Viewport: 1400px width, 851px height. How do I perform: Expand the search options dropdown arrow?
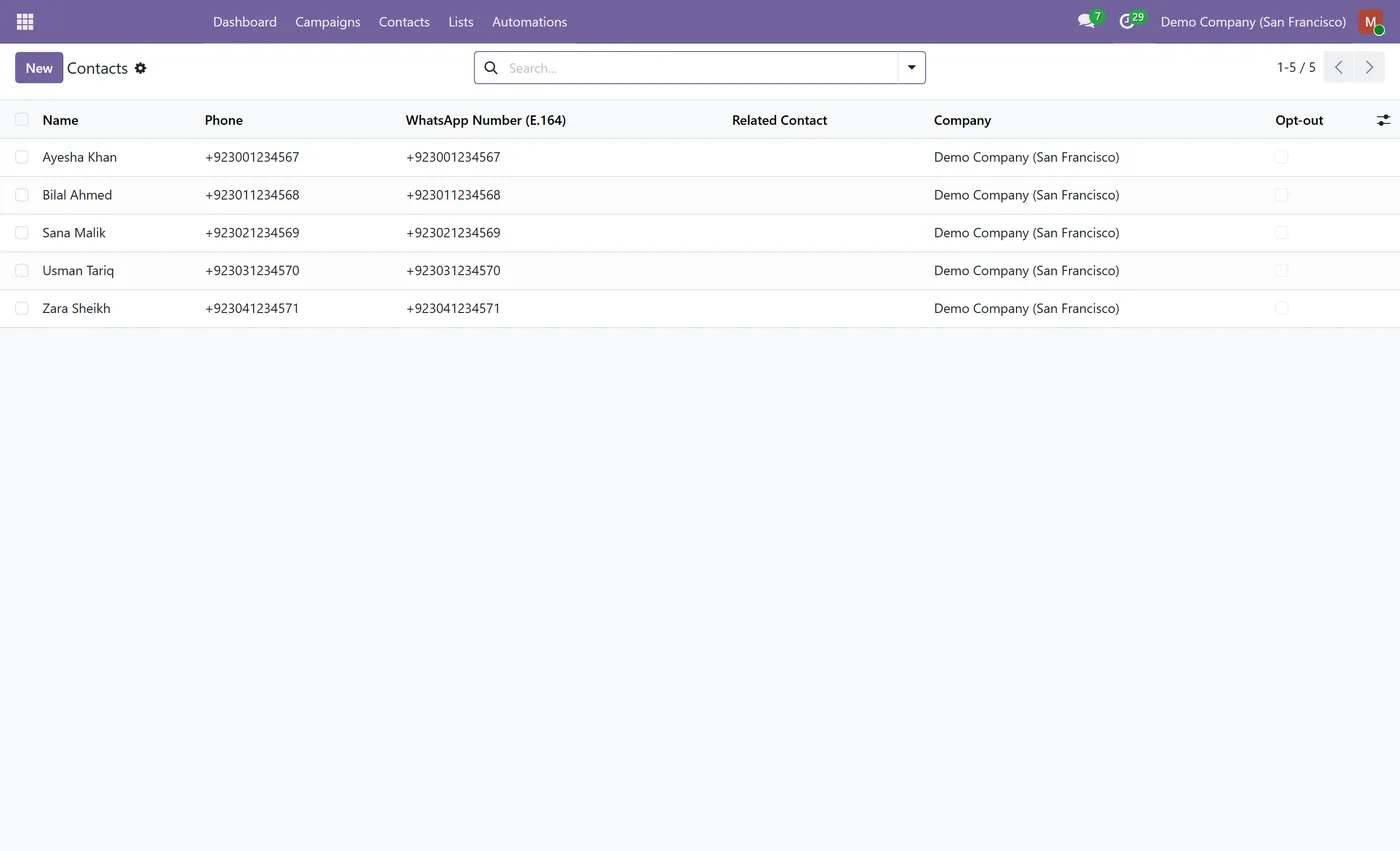coord(911,68)
